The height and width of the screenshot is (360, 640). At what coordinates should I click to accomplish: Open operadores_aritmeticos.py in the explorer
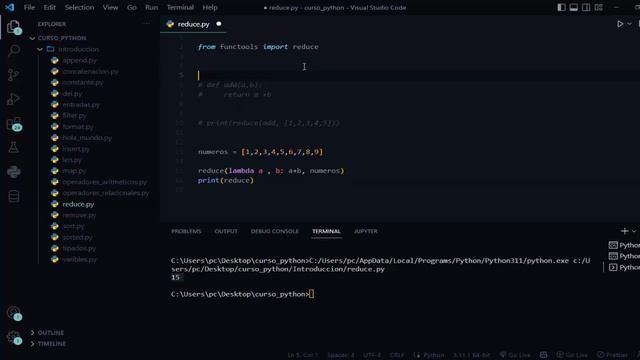105,182
